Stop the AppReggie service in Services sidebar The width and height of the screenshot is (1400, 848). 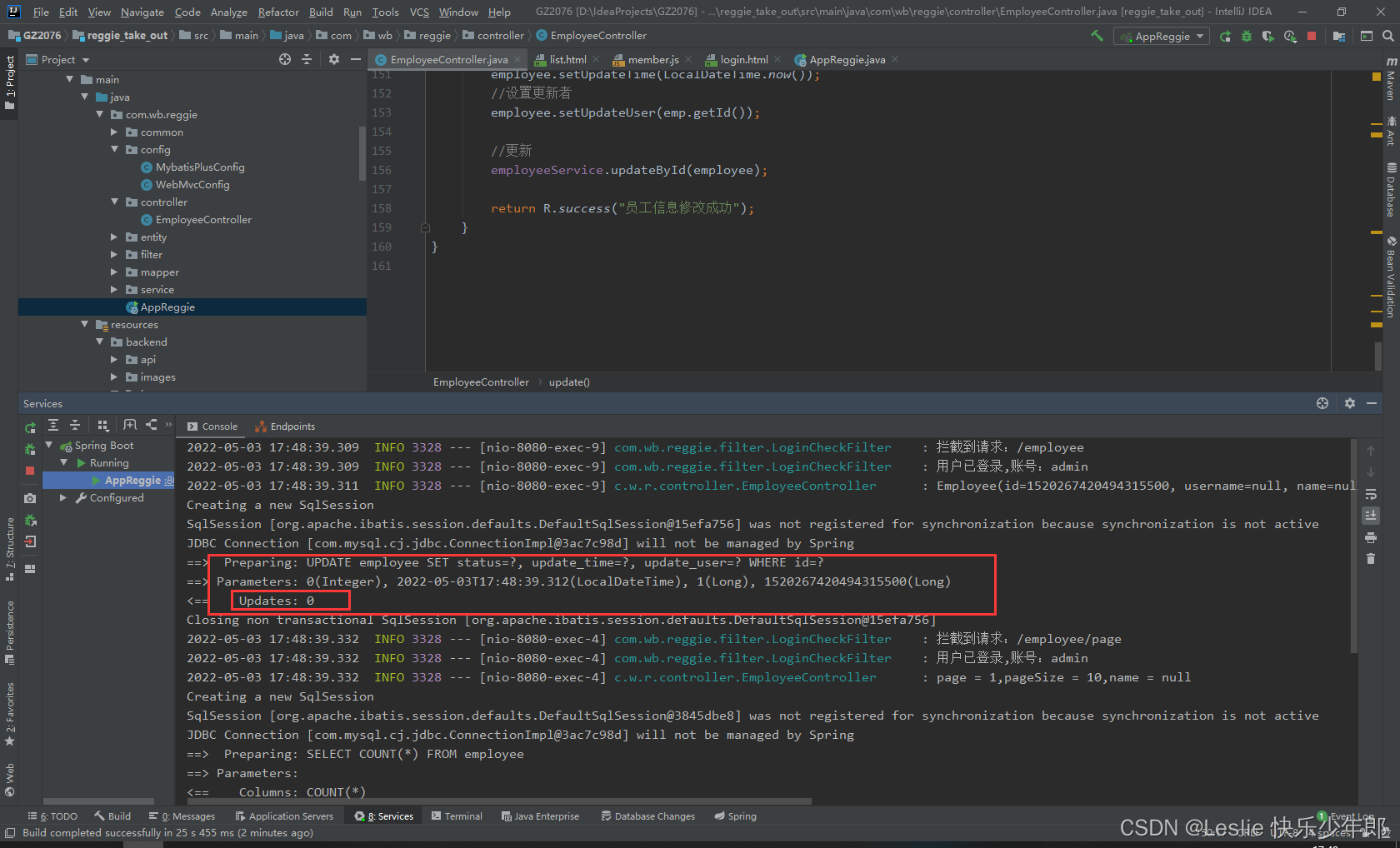[x=30, y=471]
